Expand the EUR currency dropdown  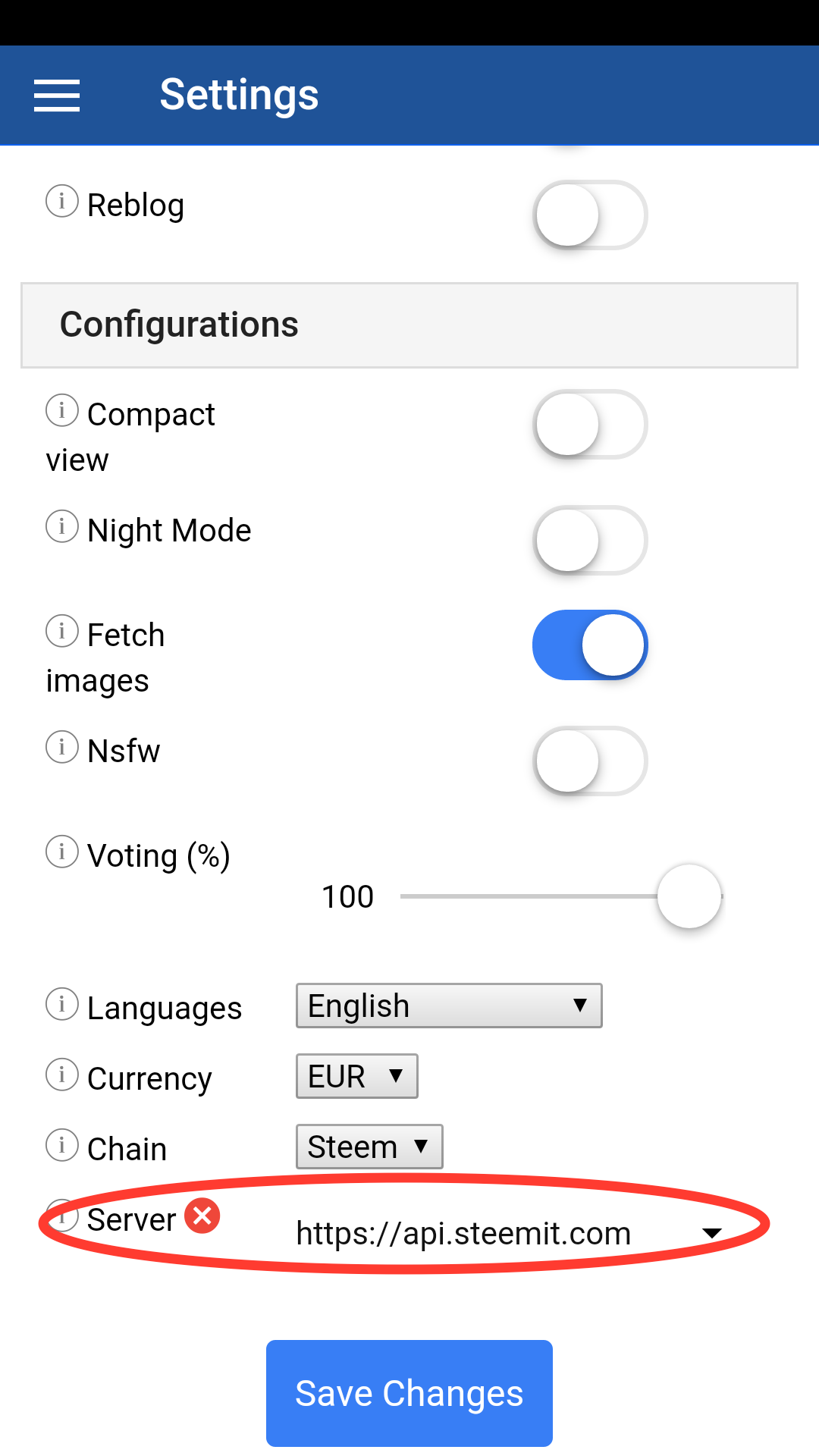356,1076
